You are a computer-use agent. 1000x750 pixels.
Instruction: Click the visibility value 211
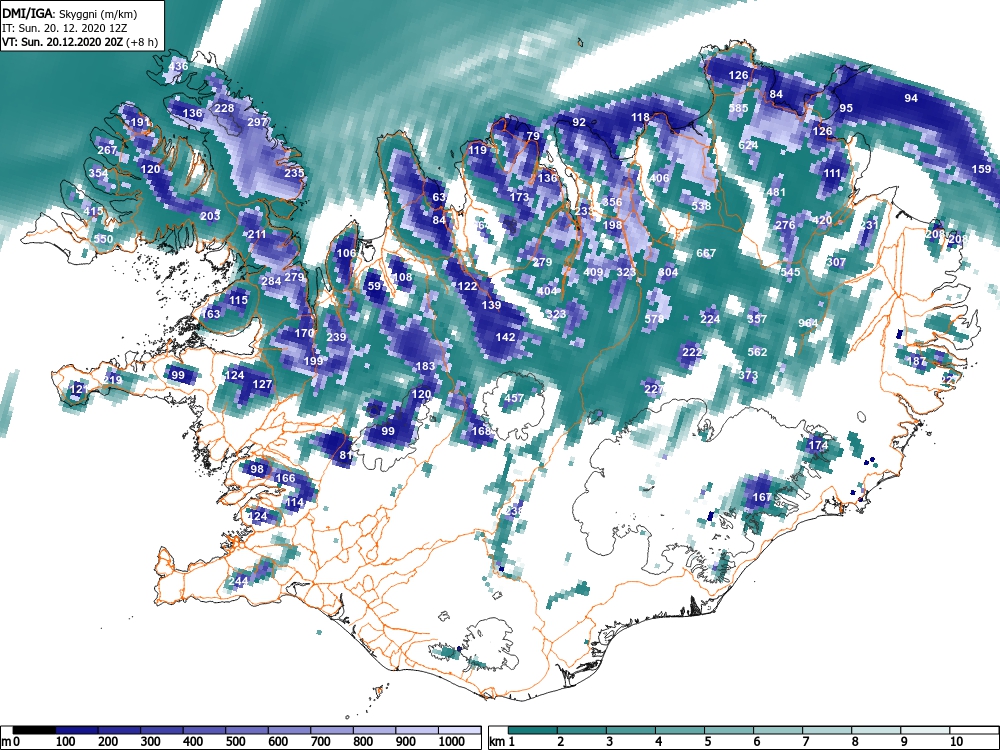(257, 234)
